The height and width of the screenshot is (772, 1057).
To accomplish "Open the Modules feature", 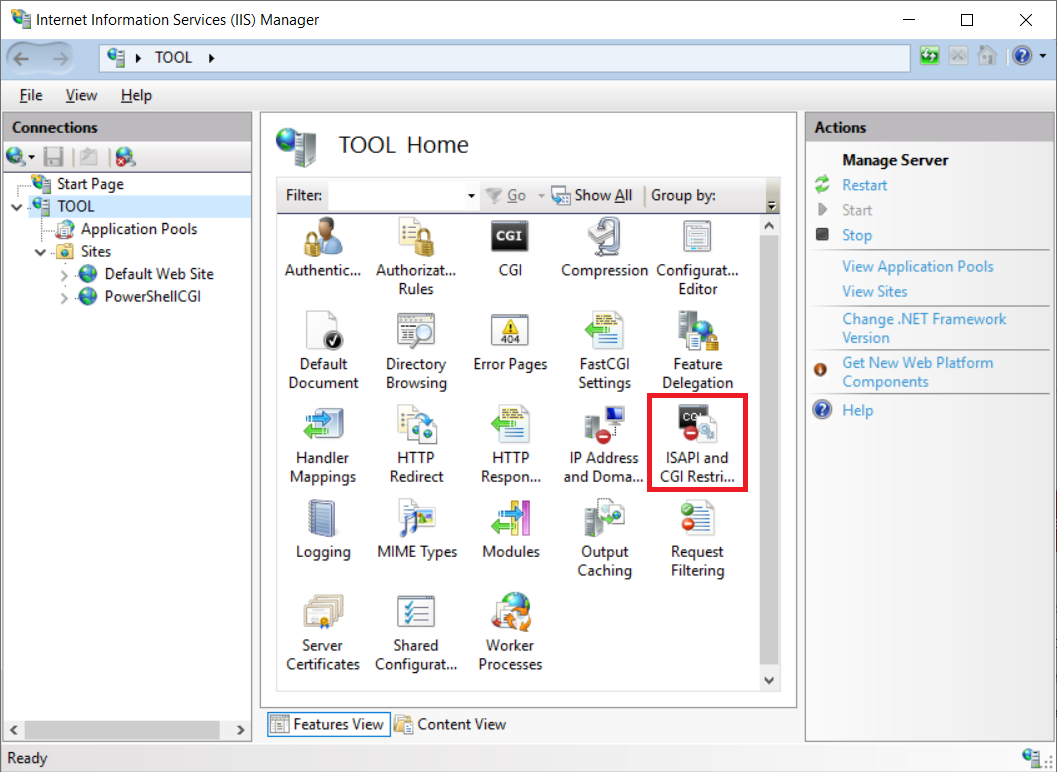I will pos(510,529).
